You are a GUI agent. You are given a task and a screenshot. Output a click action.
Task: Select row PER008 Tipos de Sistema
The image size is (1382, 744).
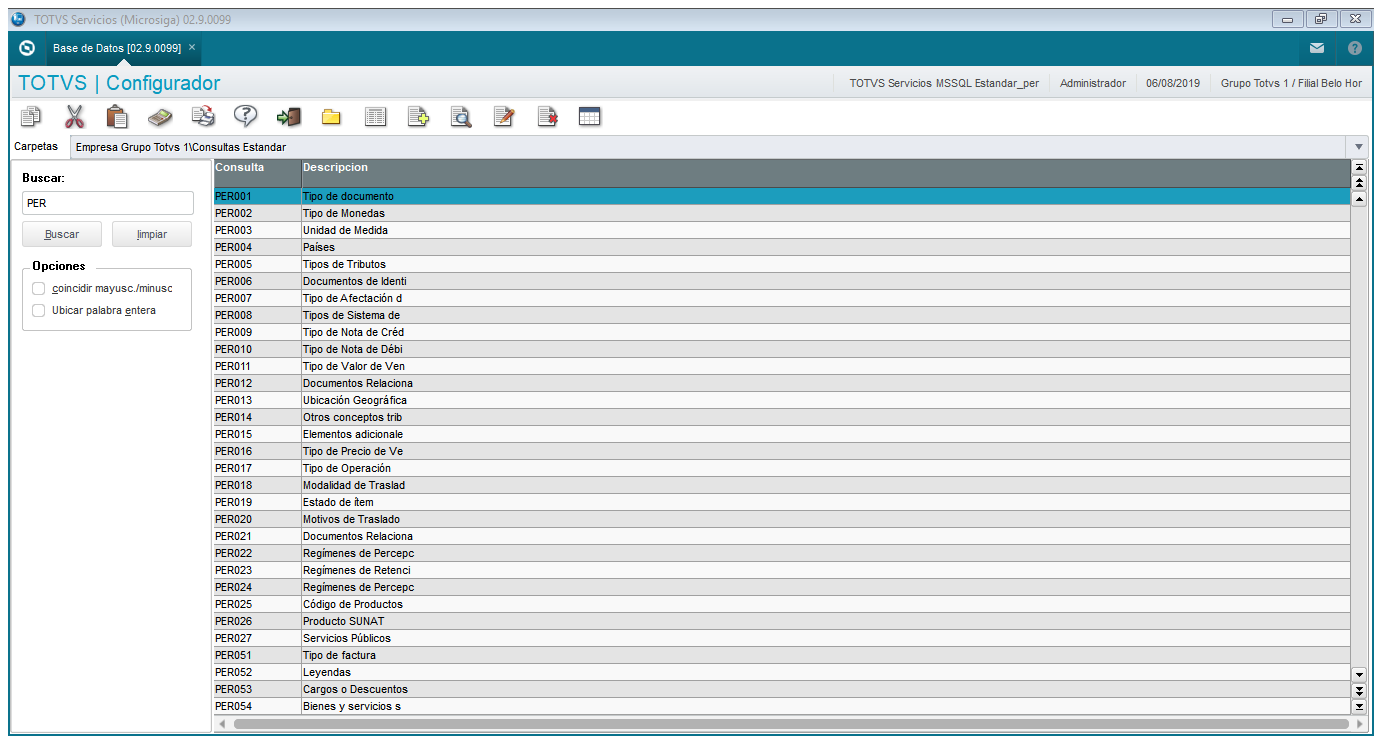click(x=782, y=315)
